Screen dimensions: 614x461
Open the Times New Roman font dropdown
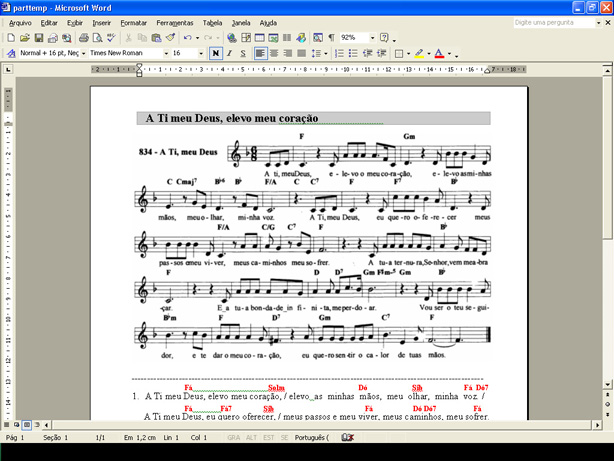click(166, 53)
